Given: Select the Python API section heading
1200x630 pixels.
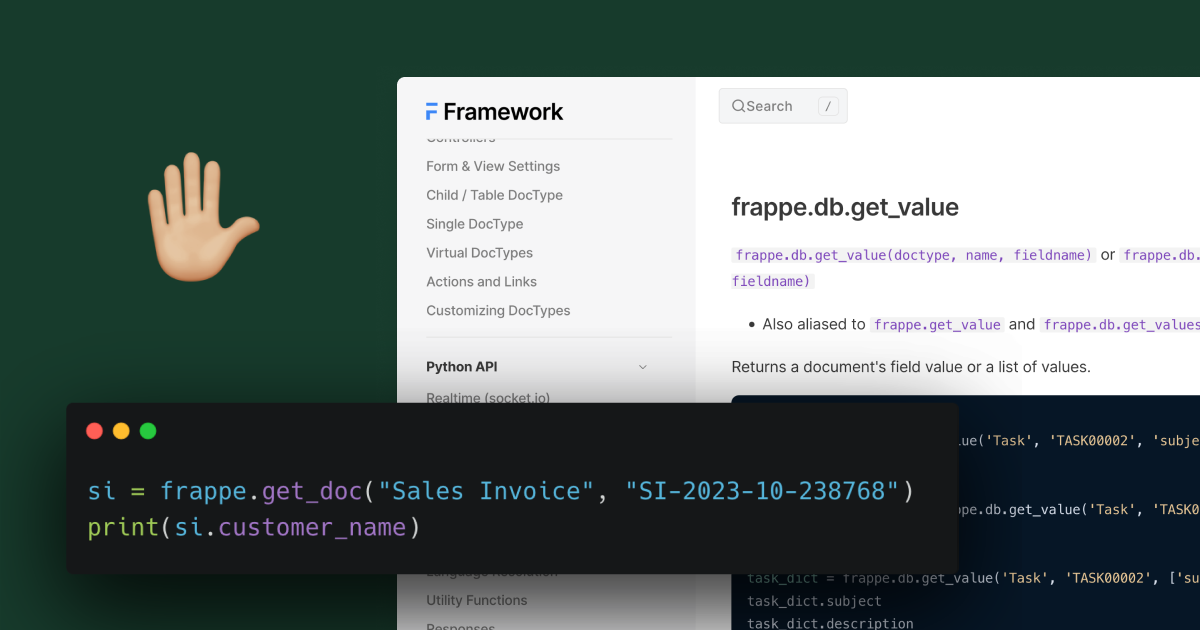Looking at the screenshot, I should click(x=461, y=367).
